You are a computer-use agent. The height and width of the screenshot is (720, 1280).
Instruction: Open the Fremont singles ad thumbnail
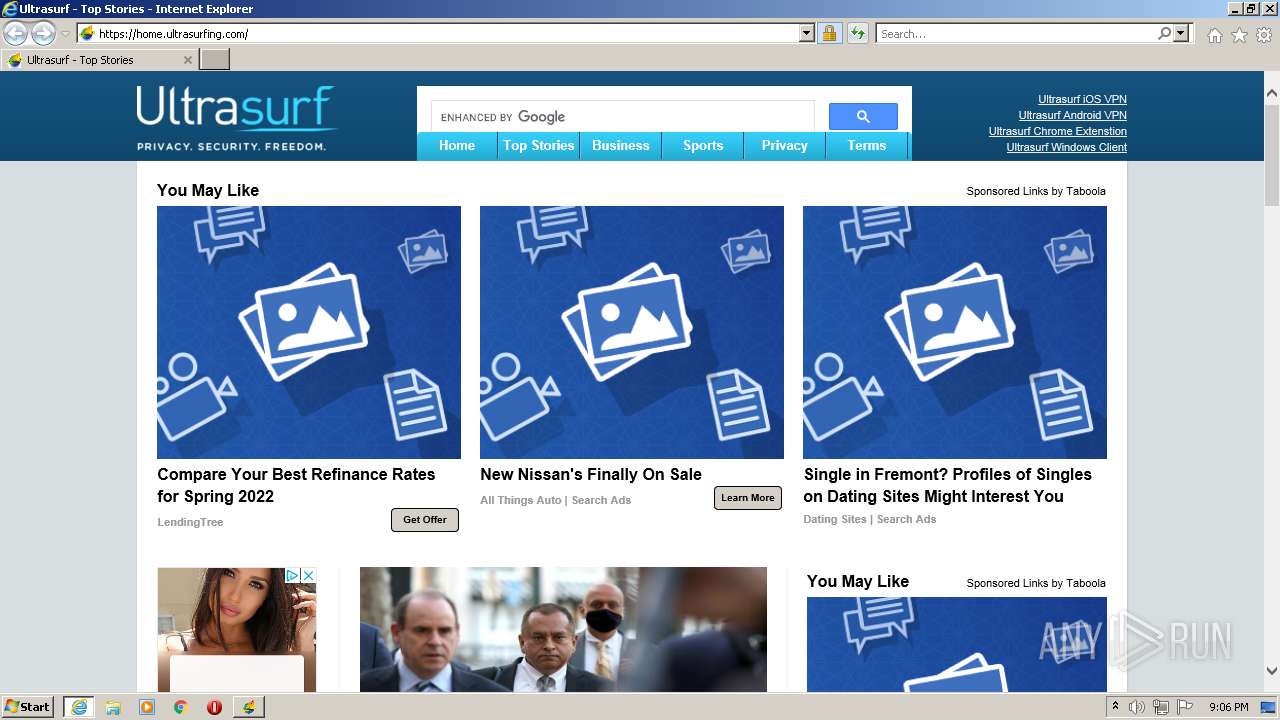click(x=955, y=332)
